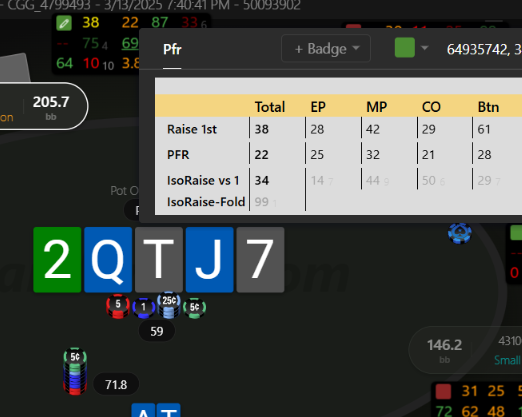Switch to the Pfr tab

click(172, 49)
